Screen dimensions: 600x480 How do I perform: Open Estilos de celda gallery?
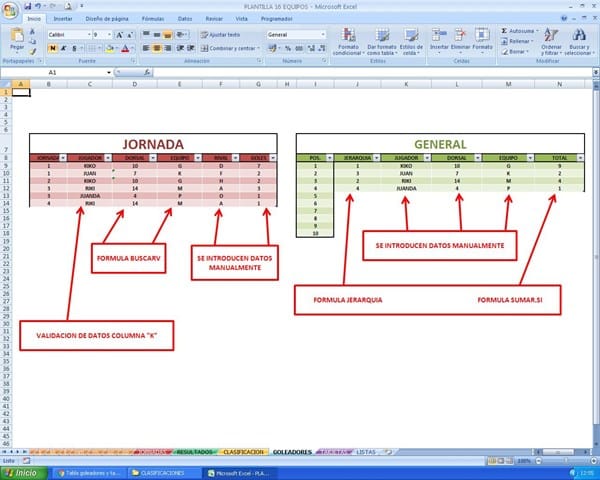[x=411, y=41]
